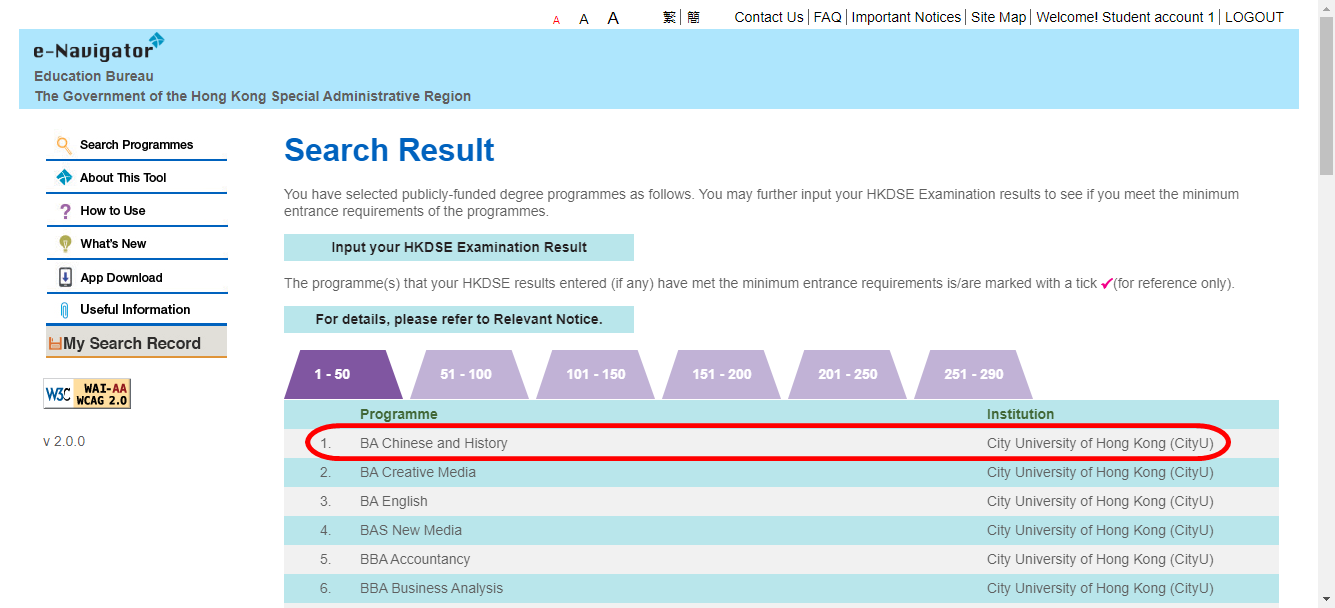Click the What's New lightbulb icon
This screenshot has width=1335, height=608.
pos(65,244)
